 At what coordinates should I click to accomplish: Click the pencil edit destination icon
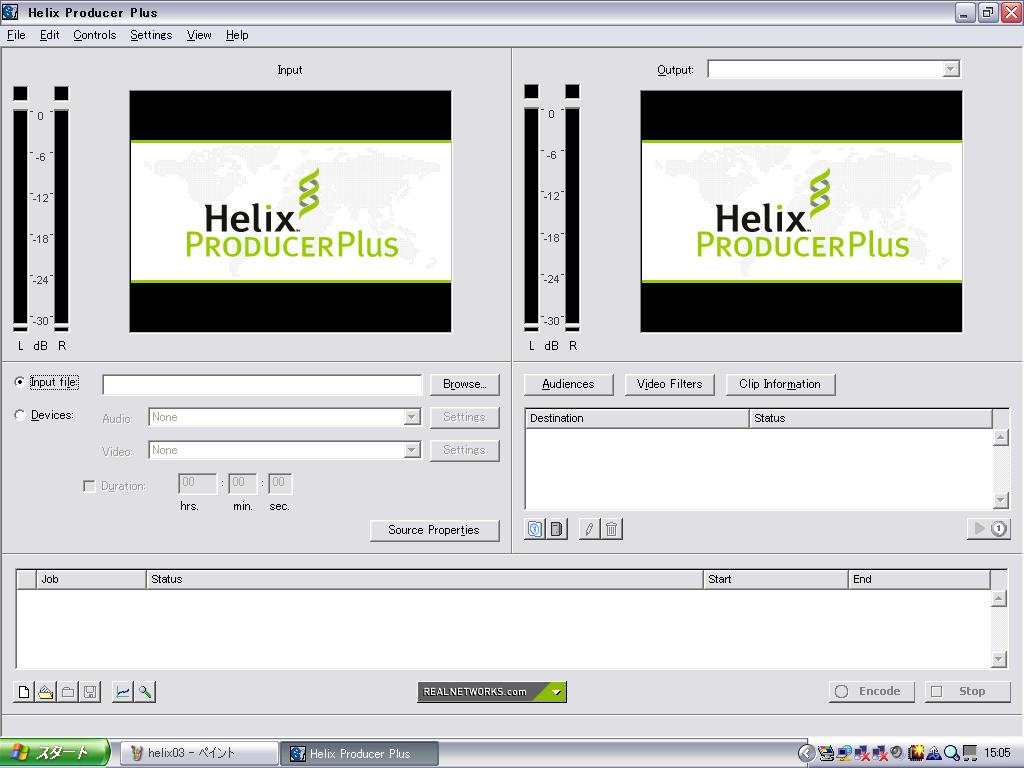click(x=589, y=529)
